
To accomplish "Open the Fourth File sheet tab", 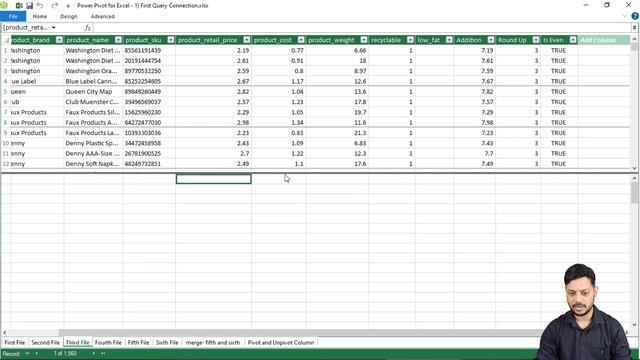I will tap(108, 342).
